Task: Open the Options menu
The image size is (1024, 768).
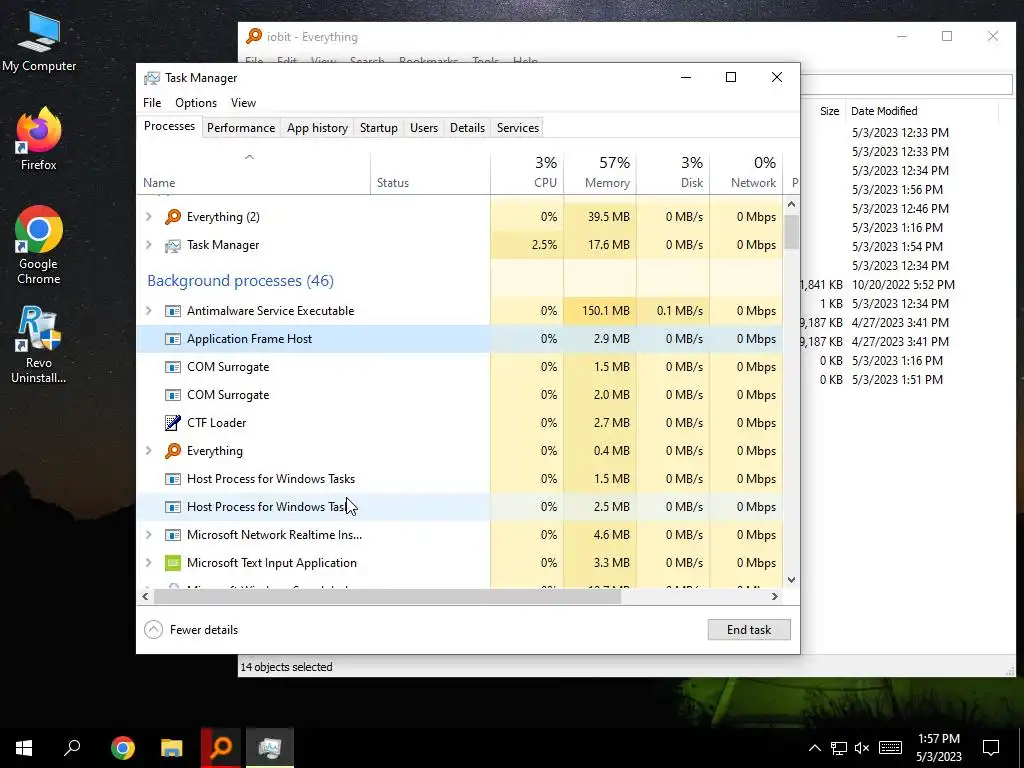Action: tap(196, 103)
